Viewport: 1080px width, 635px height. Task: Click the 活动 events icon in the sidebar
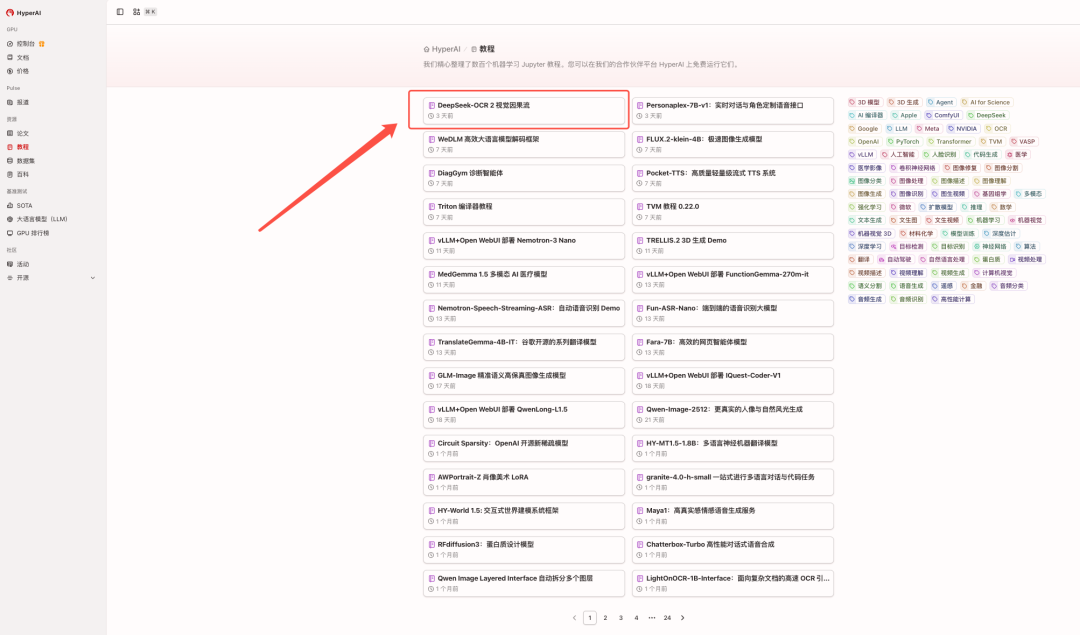point(10,264)
